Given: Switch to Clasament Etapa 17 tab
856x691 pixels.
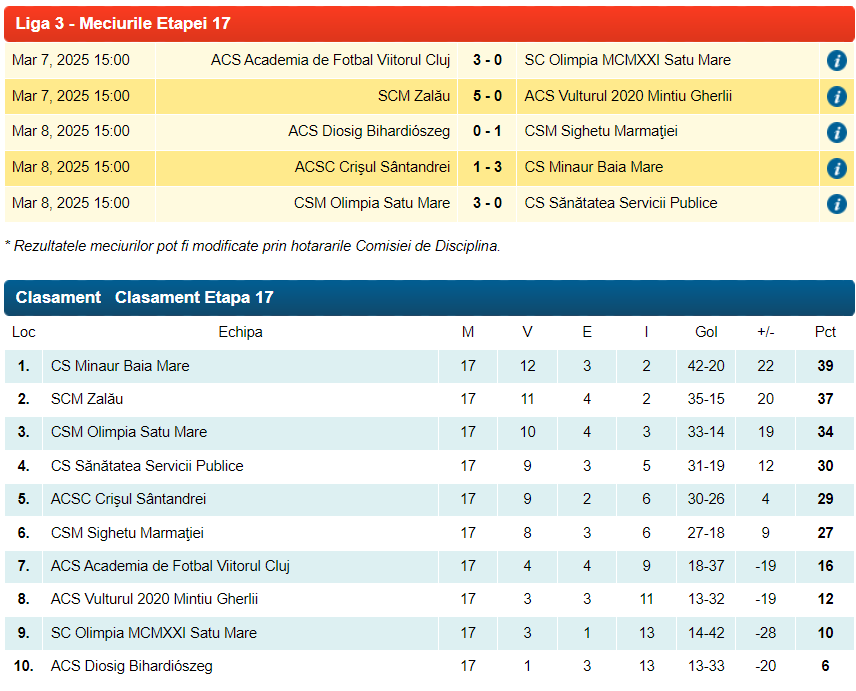Looking at the screenshot, I should point(194,298).
